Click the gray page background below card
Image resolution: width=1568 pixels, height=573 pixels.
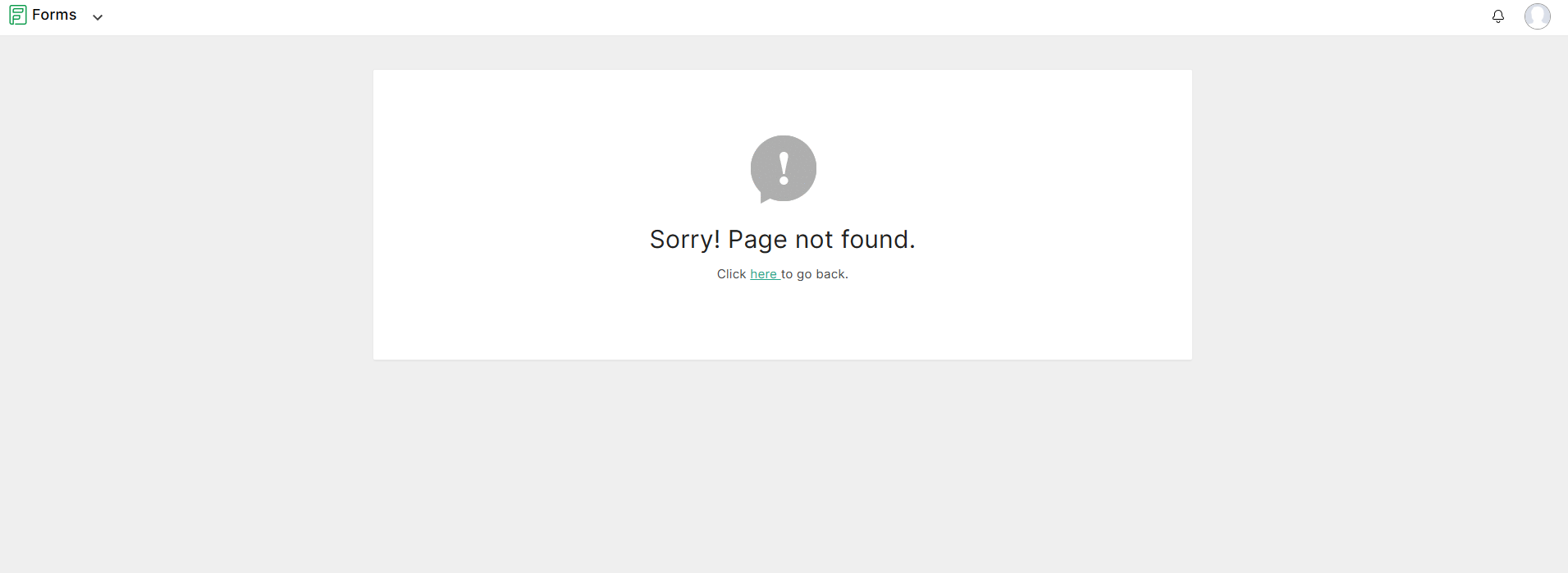(x=783, y=466)
